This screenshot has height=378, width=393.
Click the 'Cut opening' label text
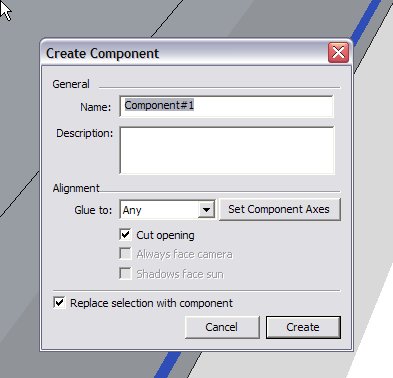coord(165,235)
